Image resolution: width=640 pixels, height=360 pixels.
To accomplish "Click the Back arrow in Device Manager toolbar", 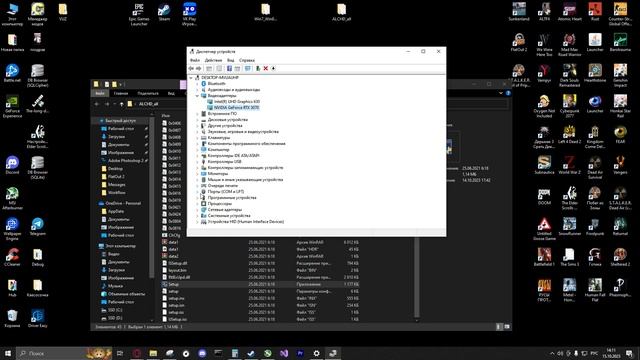I will (x=191, y=69).
